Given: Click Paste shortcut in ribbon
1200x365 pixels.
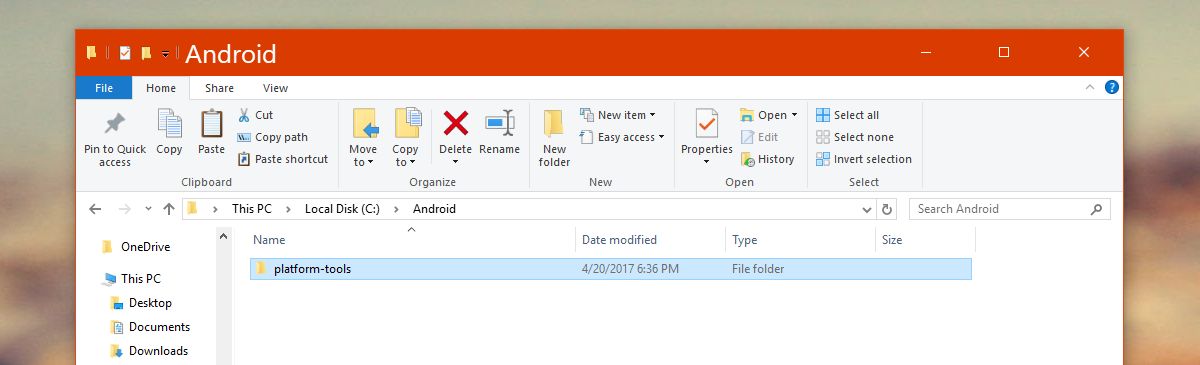Looking at the screenshot, I should (282, 159).
